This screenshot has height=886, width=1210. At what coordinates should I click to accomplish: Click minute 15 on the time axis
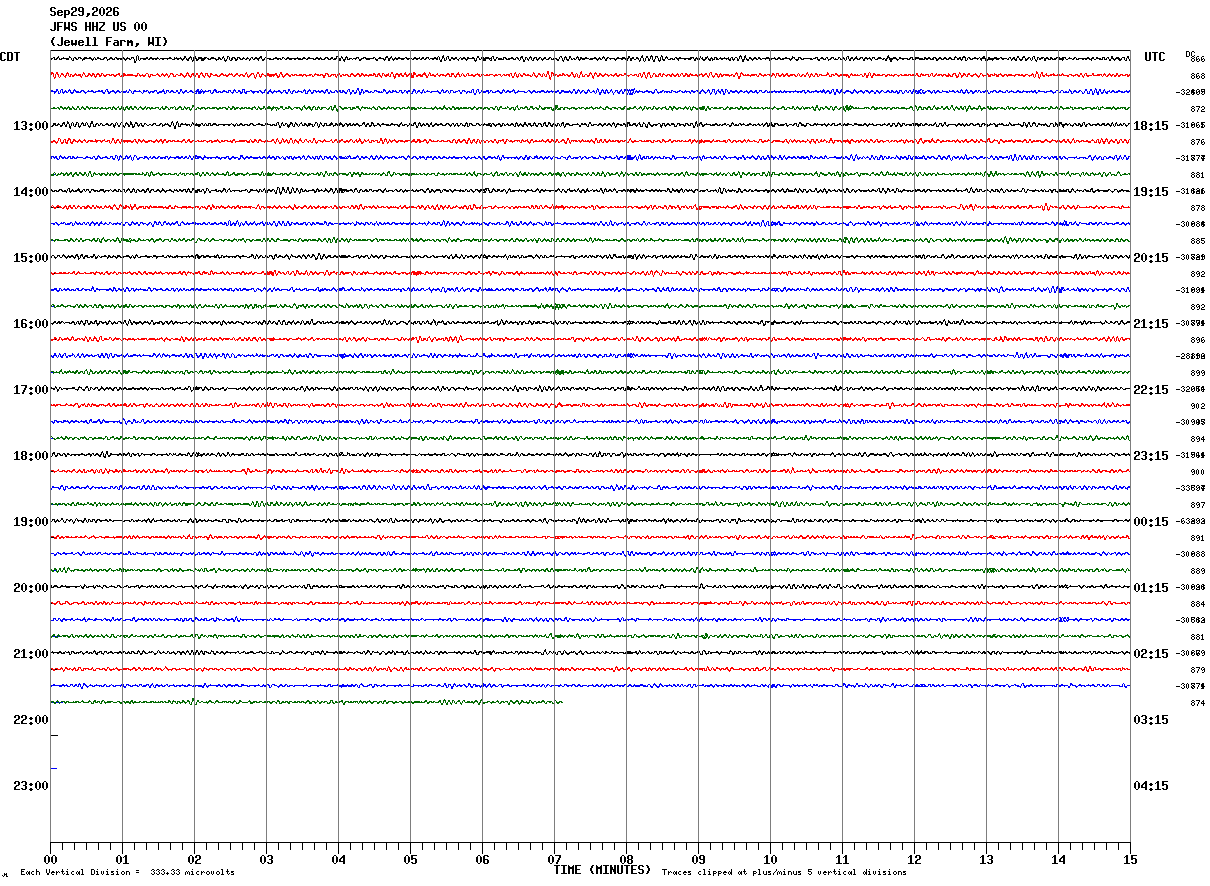(x=1130, y=859)
